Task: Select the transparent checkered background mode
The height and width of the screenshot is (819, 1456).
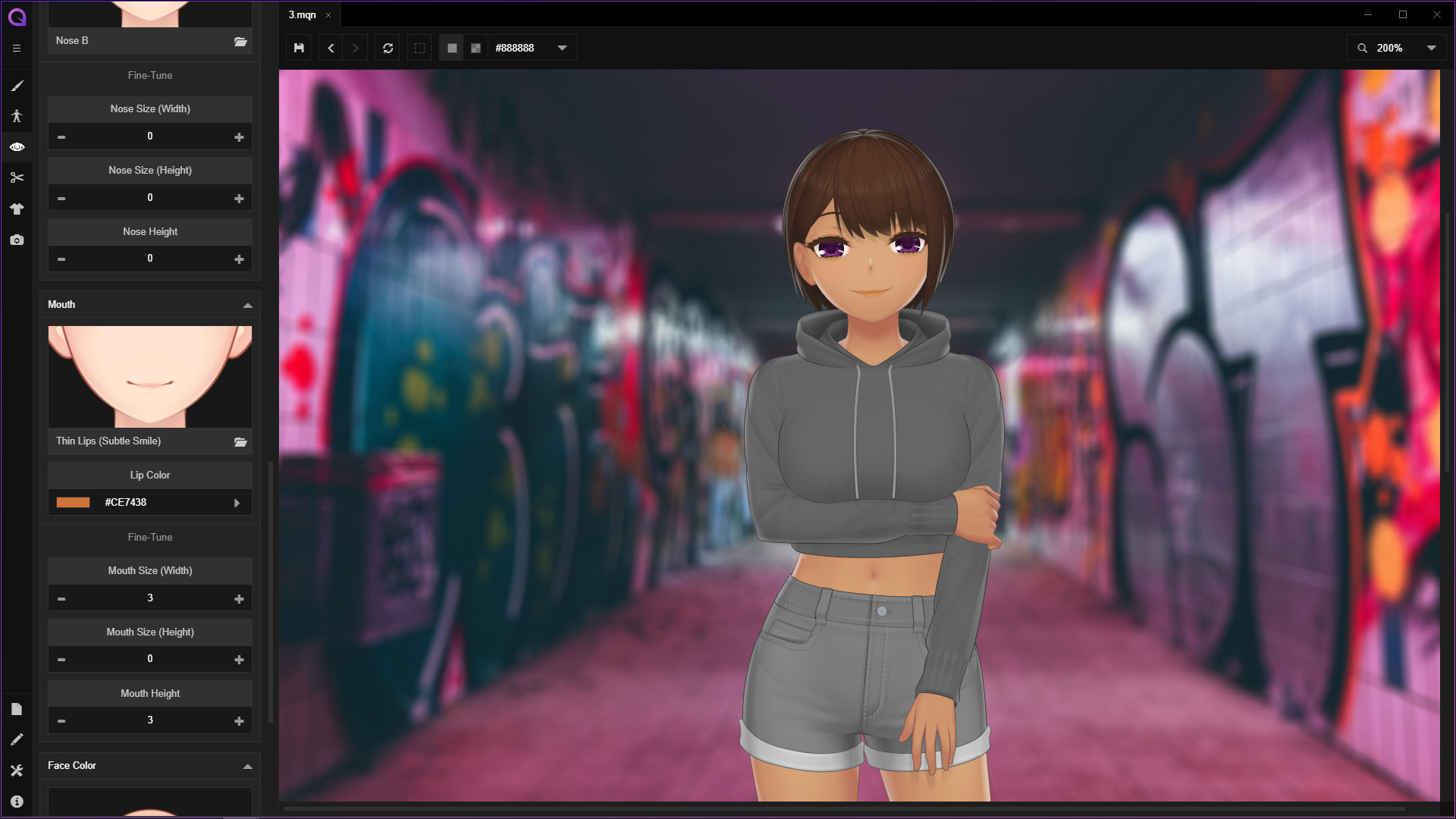Action: click(x=475, y=48)
